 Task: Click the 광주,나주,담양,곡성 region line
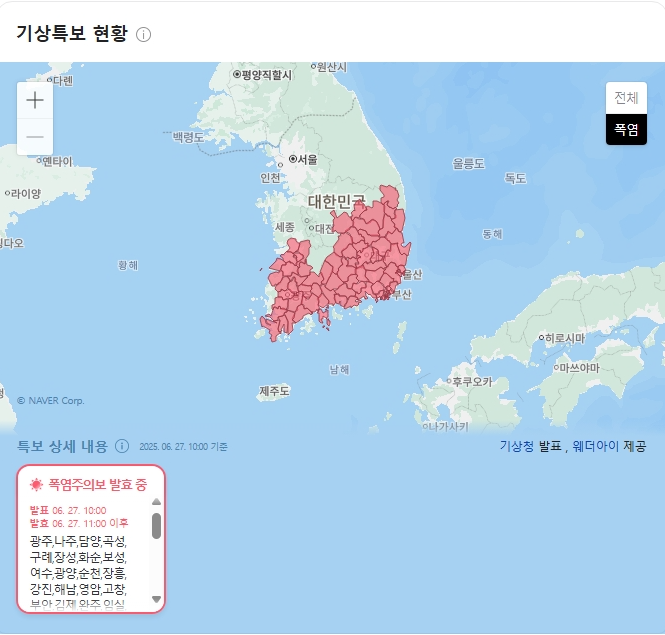point(78,541)
